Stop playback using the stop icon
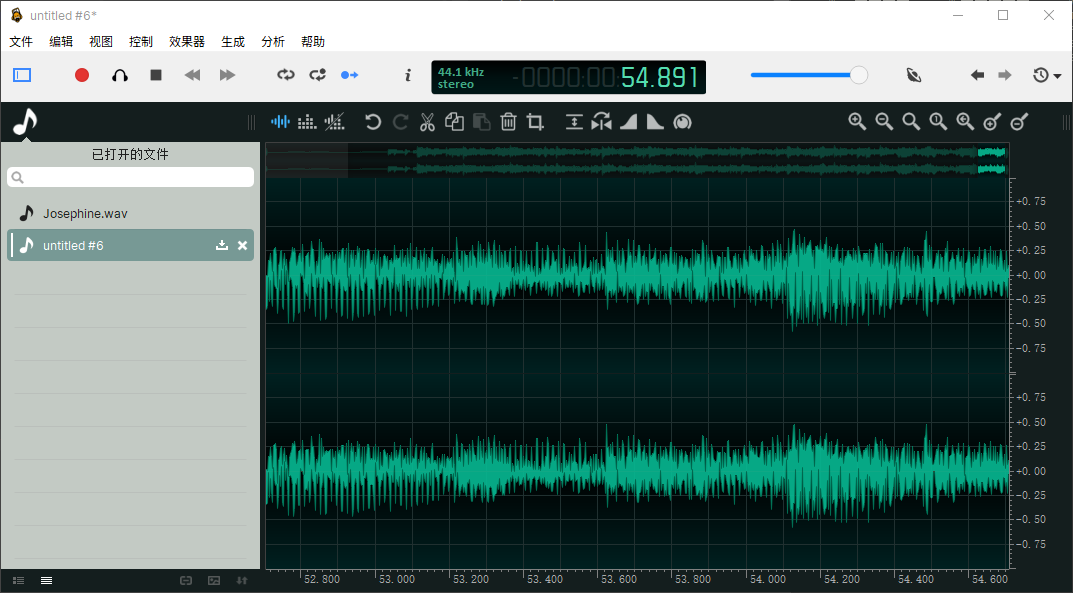The image size is (1073, 593). 155,74
